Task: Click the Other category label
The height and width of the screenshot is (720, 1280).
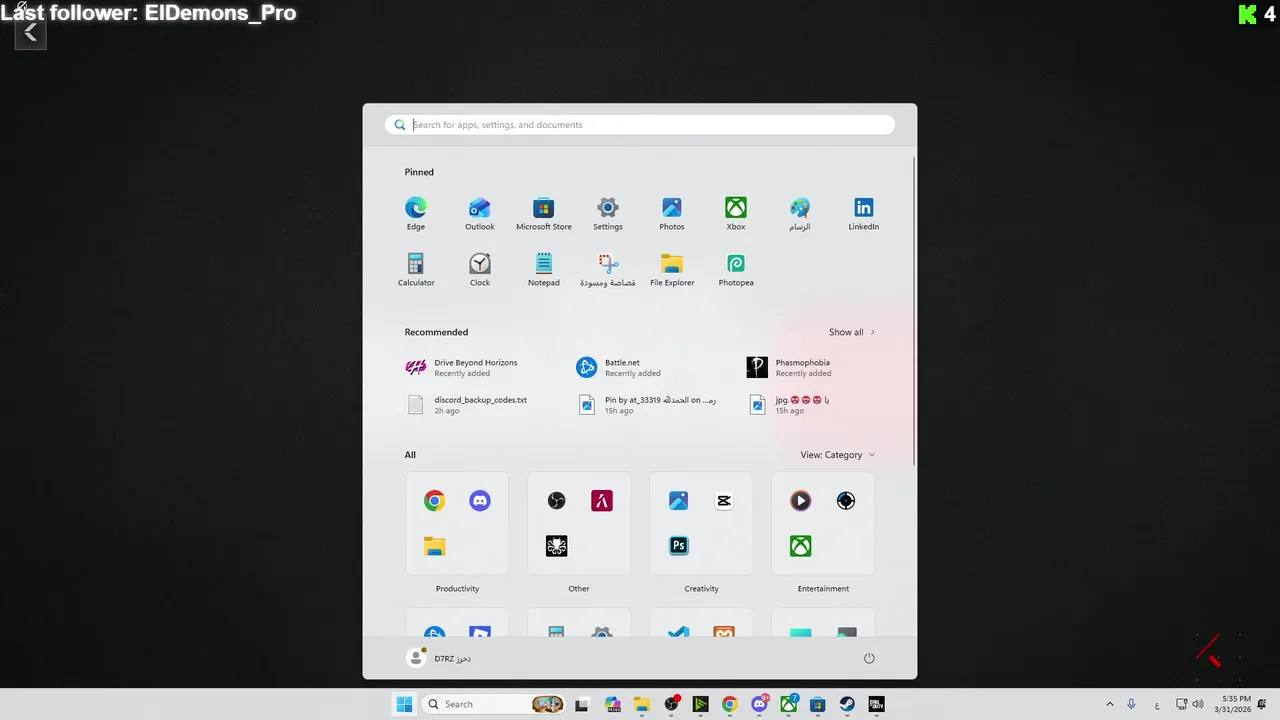Action: pos(579,589)
